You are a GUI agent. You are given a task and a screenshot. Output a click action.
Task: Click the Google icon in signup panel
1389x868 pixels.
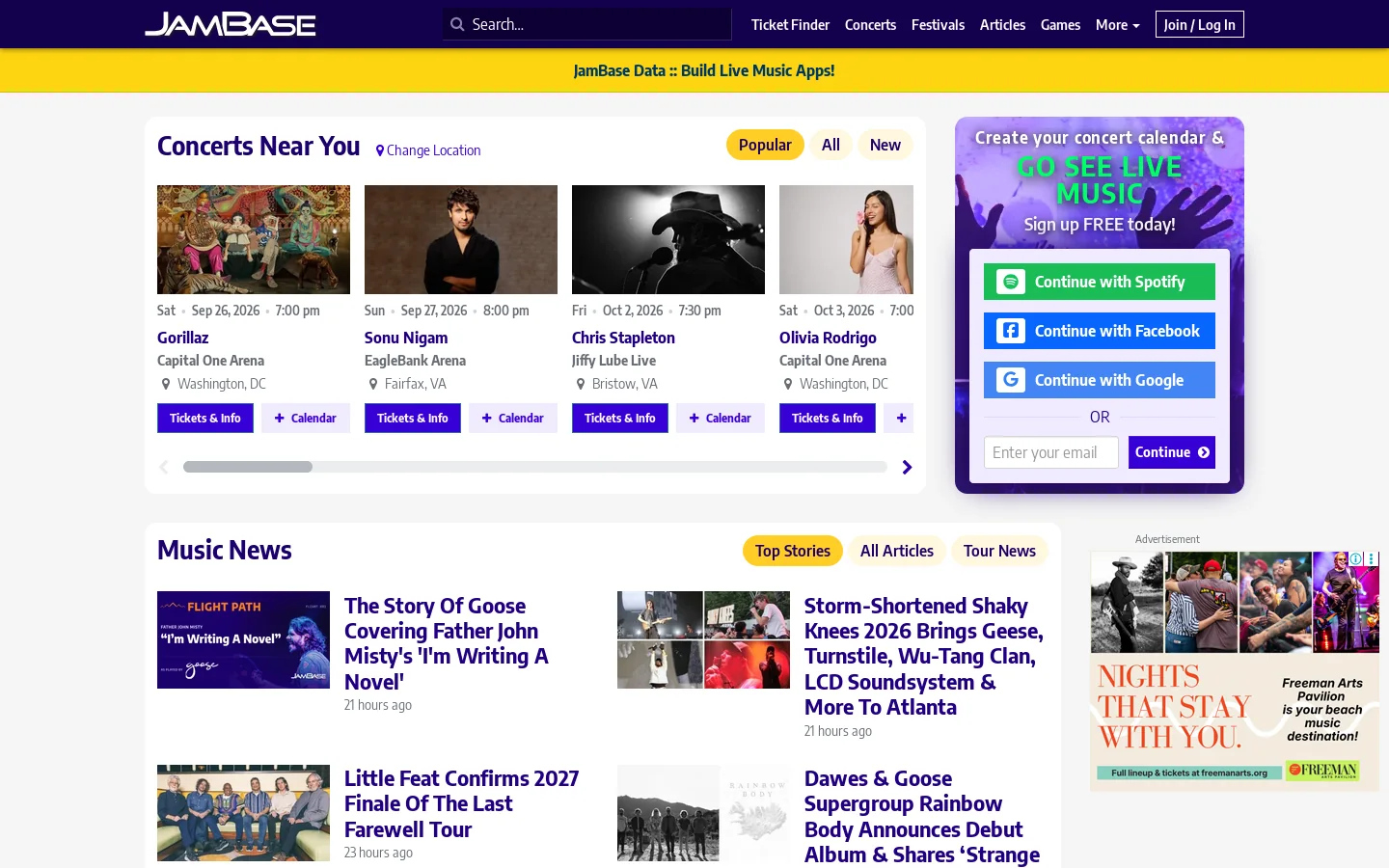pos(1011,380)
